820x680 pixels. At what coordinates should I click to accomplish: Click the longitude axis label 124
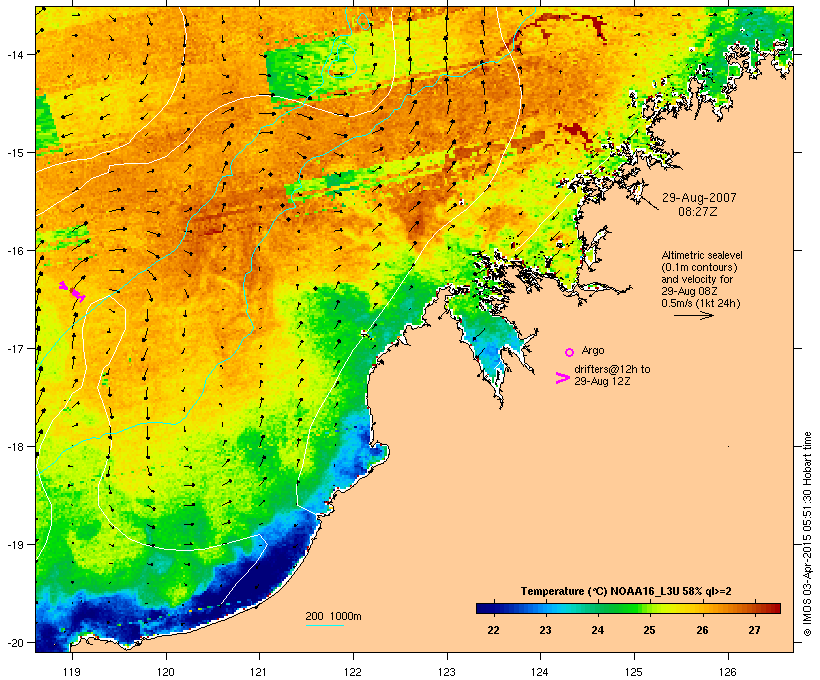tap(541, 672)
